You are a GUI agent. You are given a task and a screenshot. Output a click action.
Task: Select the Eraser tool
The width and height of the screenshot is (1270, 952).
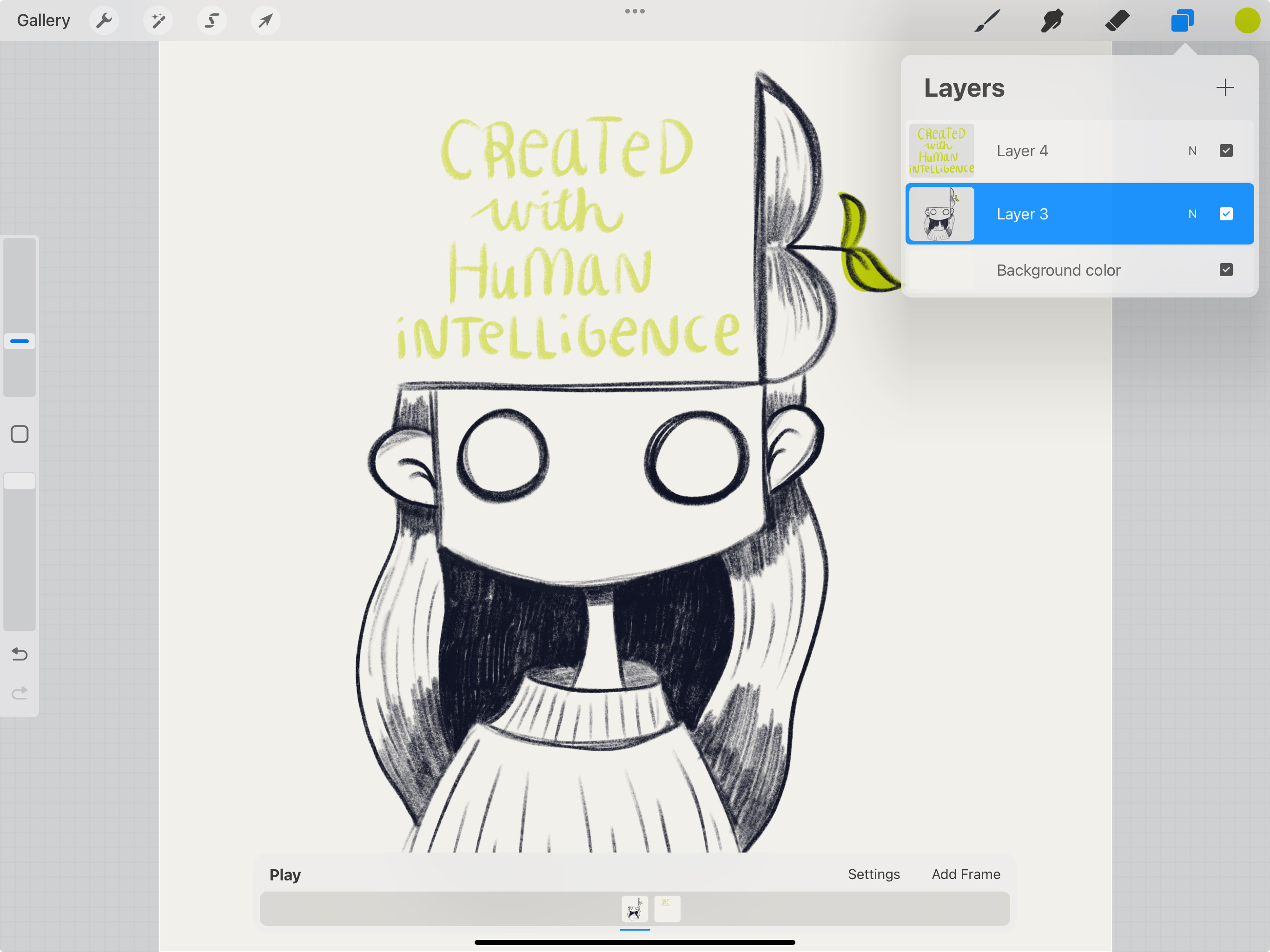(x=1117, y=20)
